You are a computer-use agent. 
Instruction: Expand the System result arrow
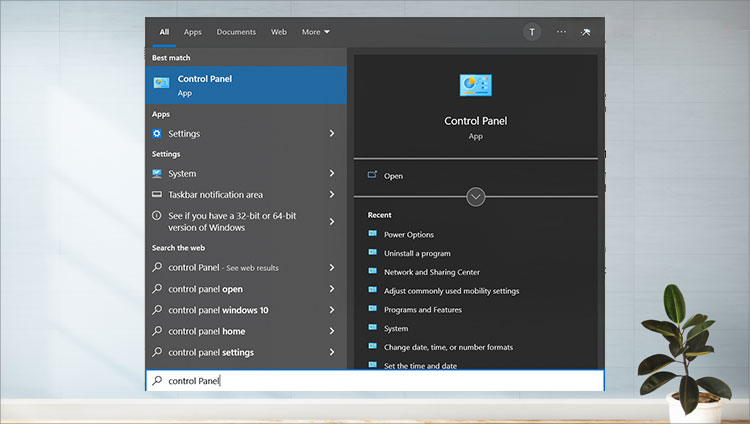[331, 173]
